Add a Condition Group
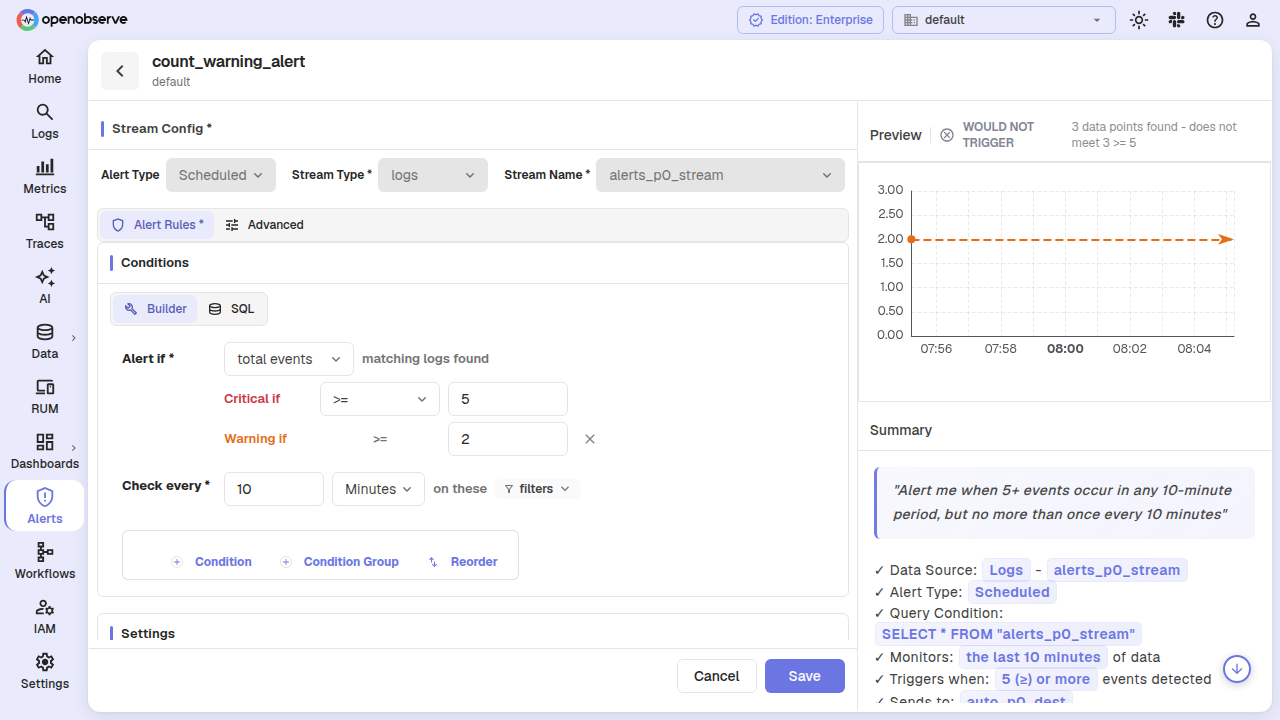 [339, 562]
